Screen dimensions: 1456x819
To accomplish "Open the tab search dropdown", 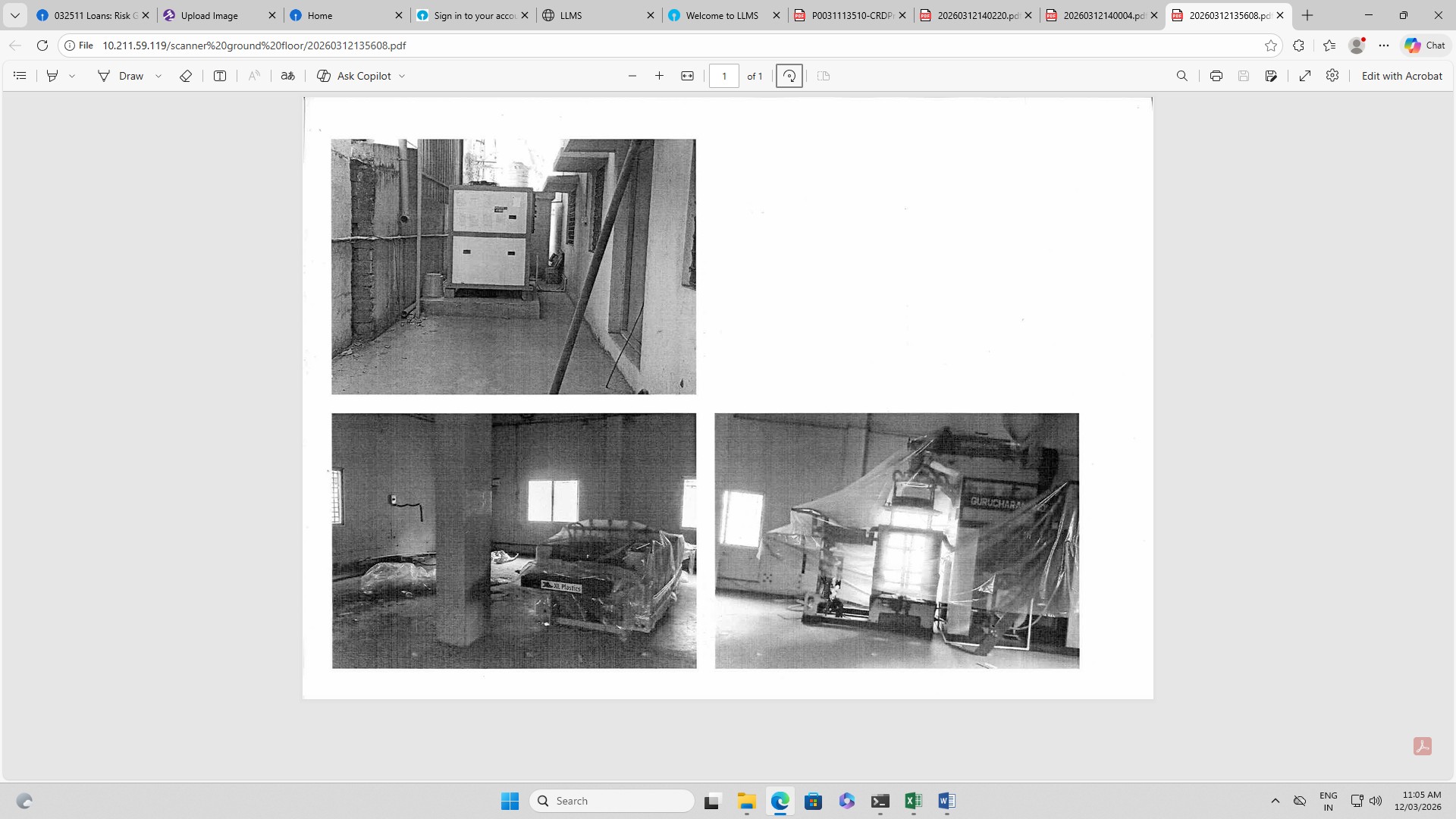I will point(14,15).
